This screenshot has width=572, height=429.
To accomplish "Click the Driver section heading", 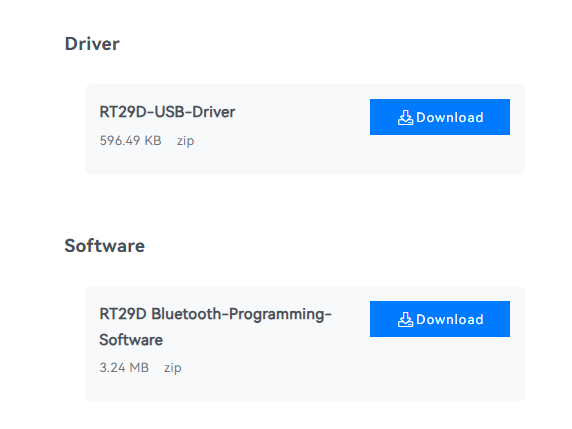I will 92,44.
